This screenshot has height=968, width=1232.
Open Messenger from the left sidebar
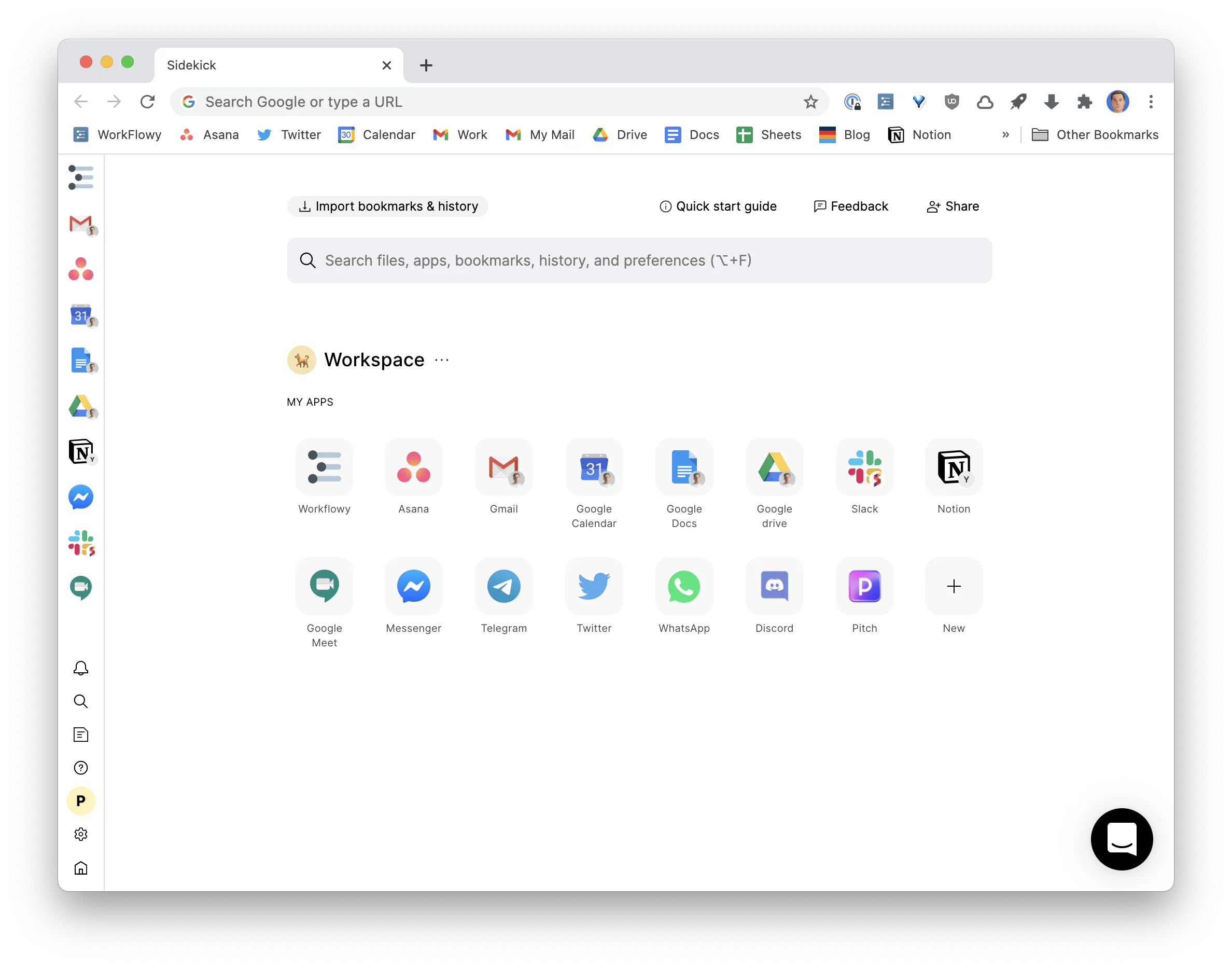coord(80,497)
